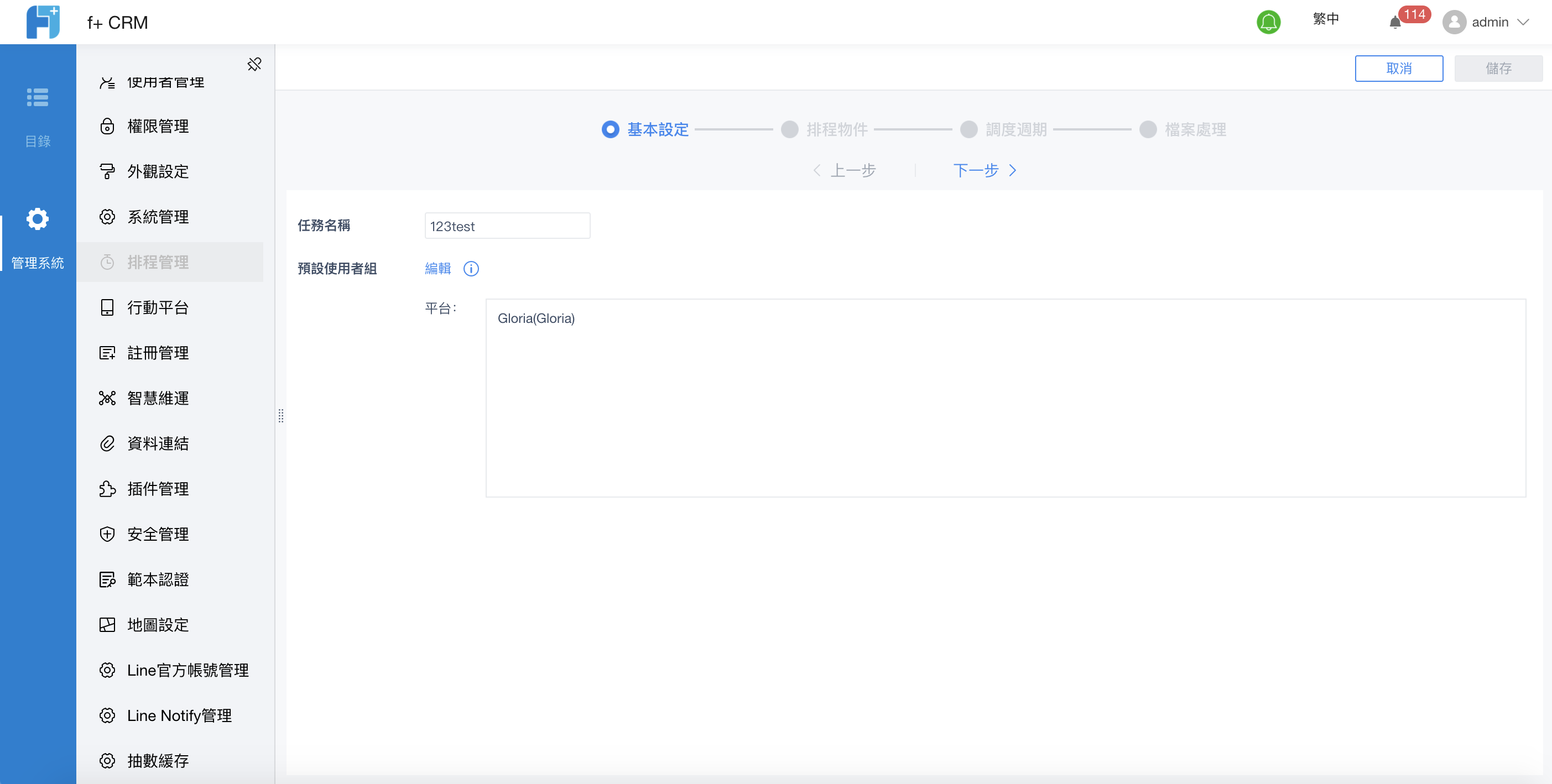Click the 範本認證 document icon
This screenshot has width=1552, height=784.
pyautogui.click(x=107, y=580)
